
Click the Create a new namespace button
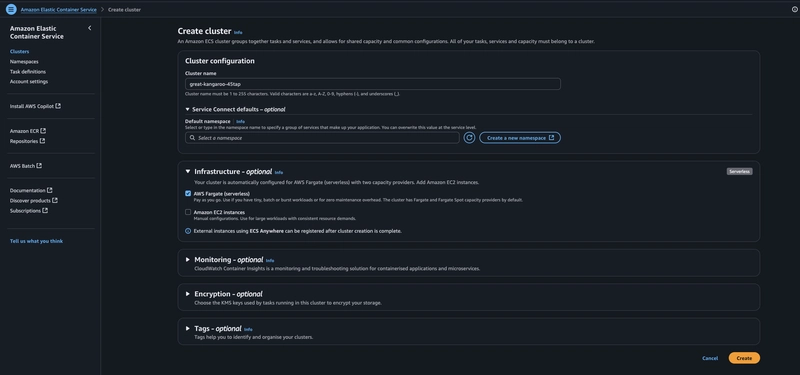tap(520, 138)
